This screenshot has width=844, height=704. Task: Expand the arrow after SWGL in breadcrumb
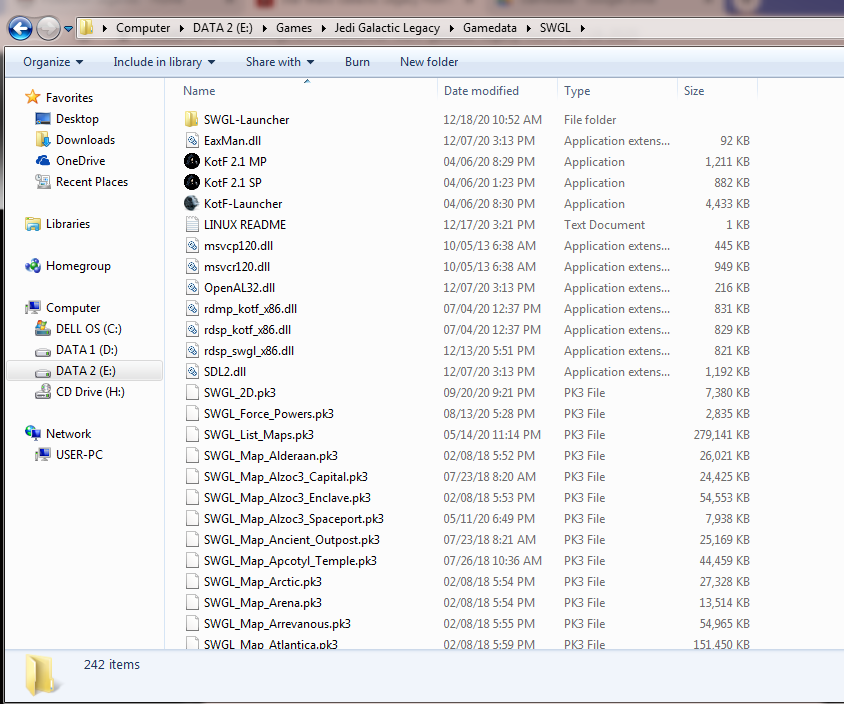(x=582, y=29)
